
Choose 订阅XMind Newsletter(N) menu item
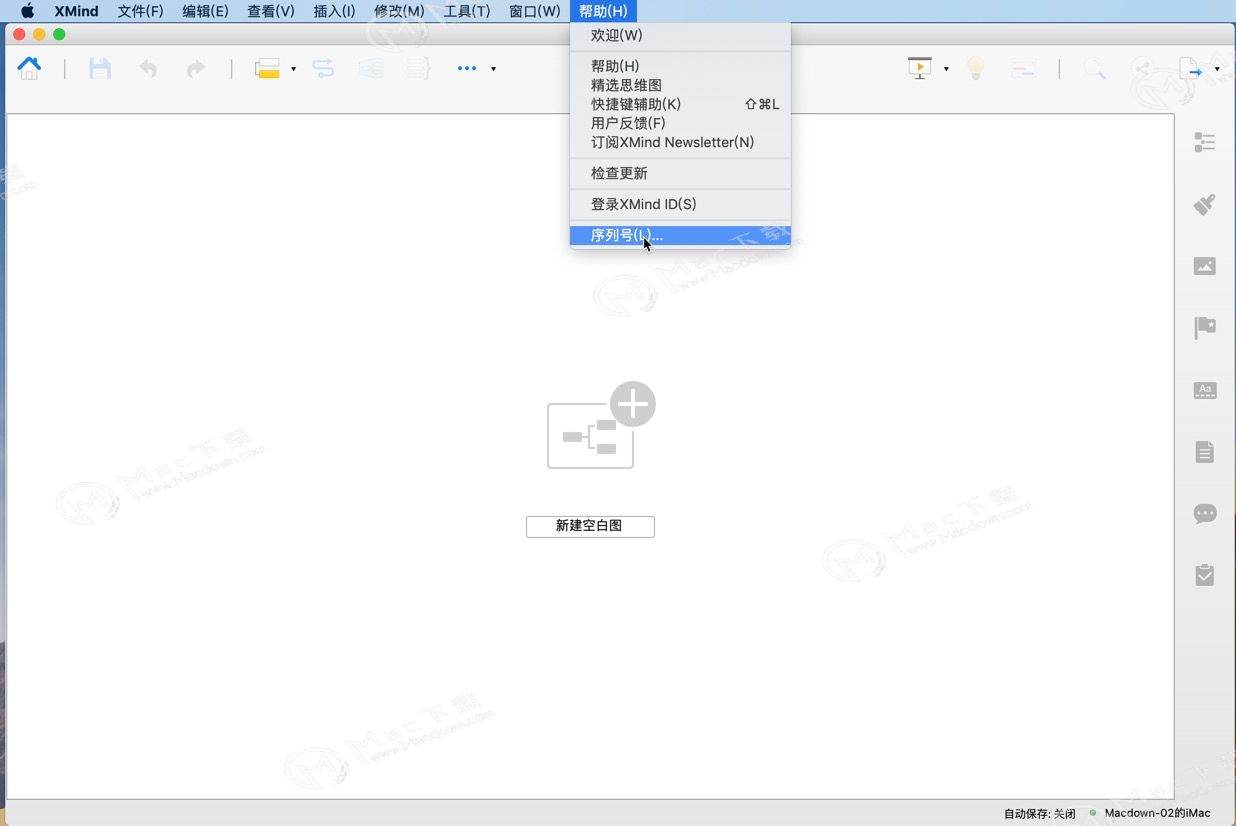point(680,142)
